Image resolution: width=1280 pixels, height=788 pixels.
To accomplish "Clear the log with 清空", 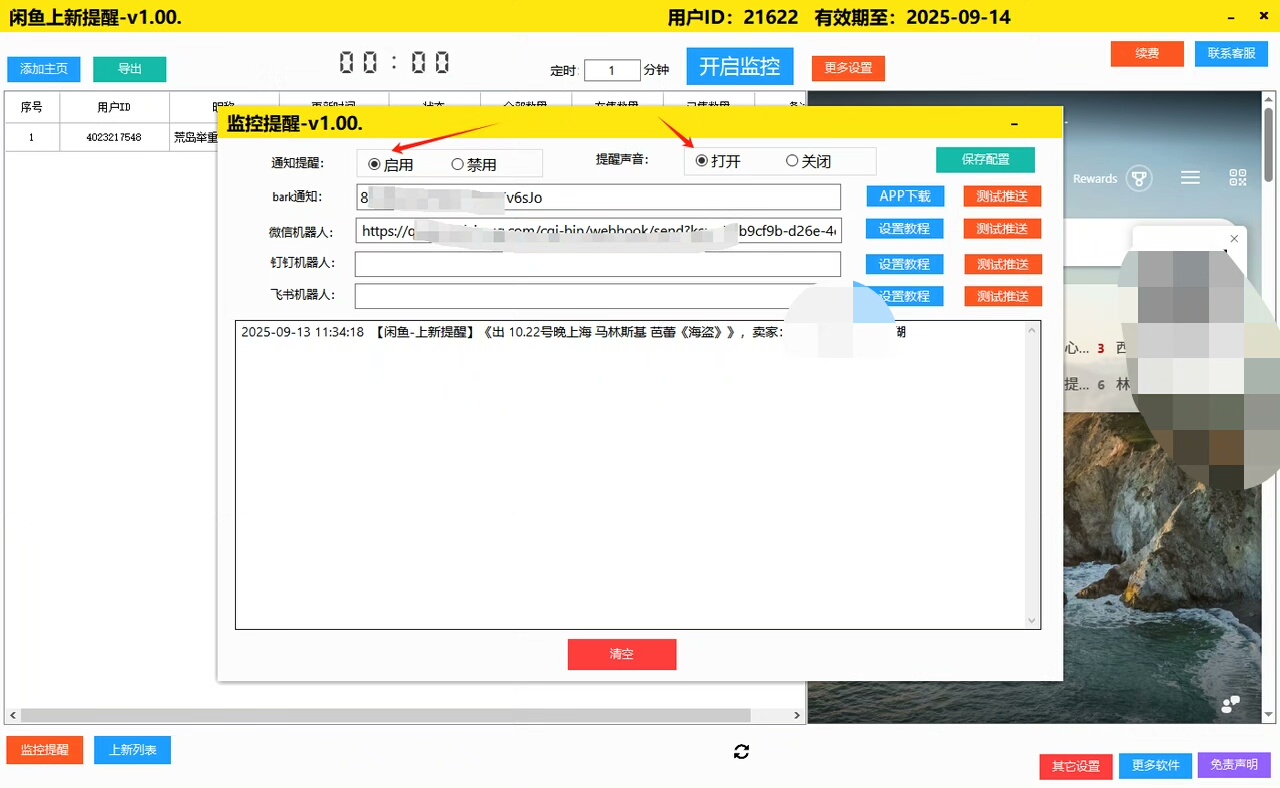I will pyautogui.click(x=622, y=654).
